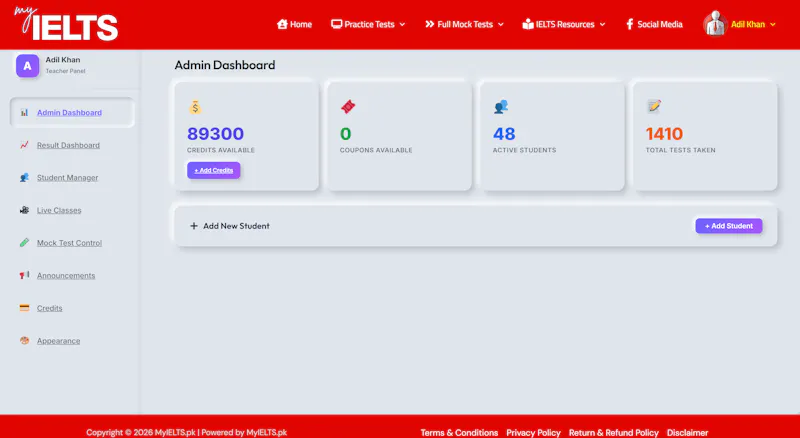The width and height of the screenshot is (800, 438).
Task: Click the COUPONS AVAILABLE label
Action: click(x=376, y=150)
